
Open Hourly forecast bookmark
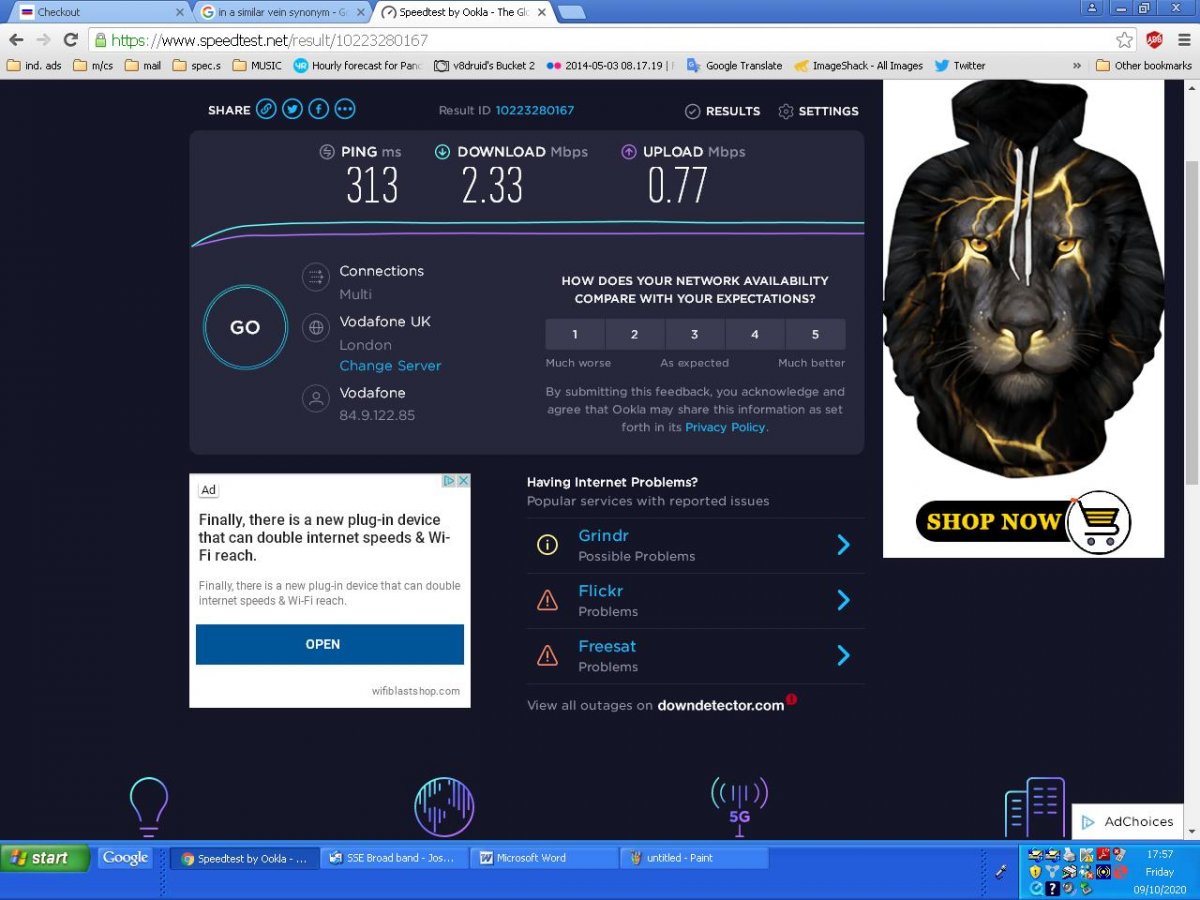pyautogui.click(x=357, y=65)
